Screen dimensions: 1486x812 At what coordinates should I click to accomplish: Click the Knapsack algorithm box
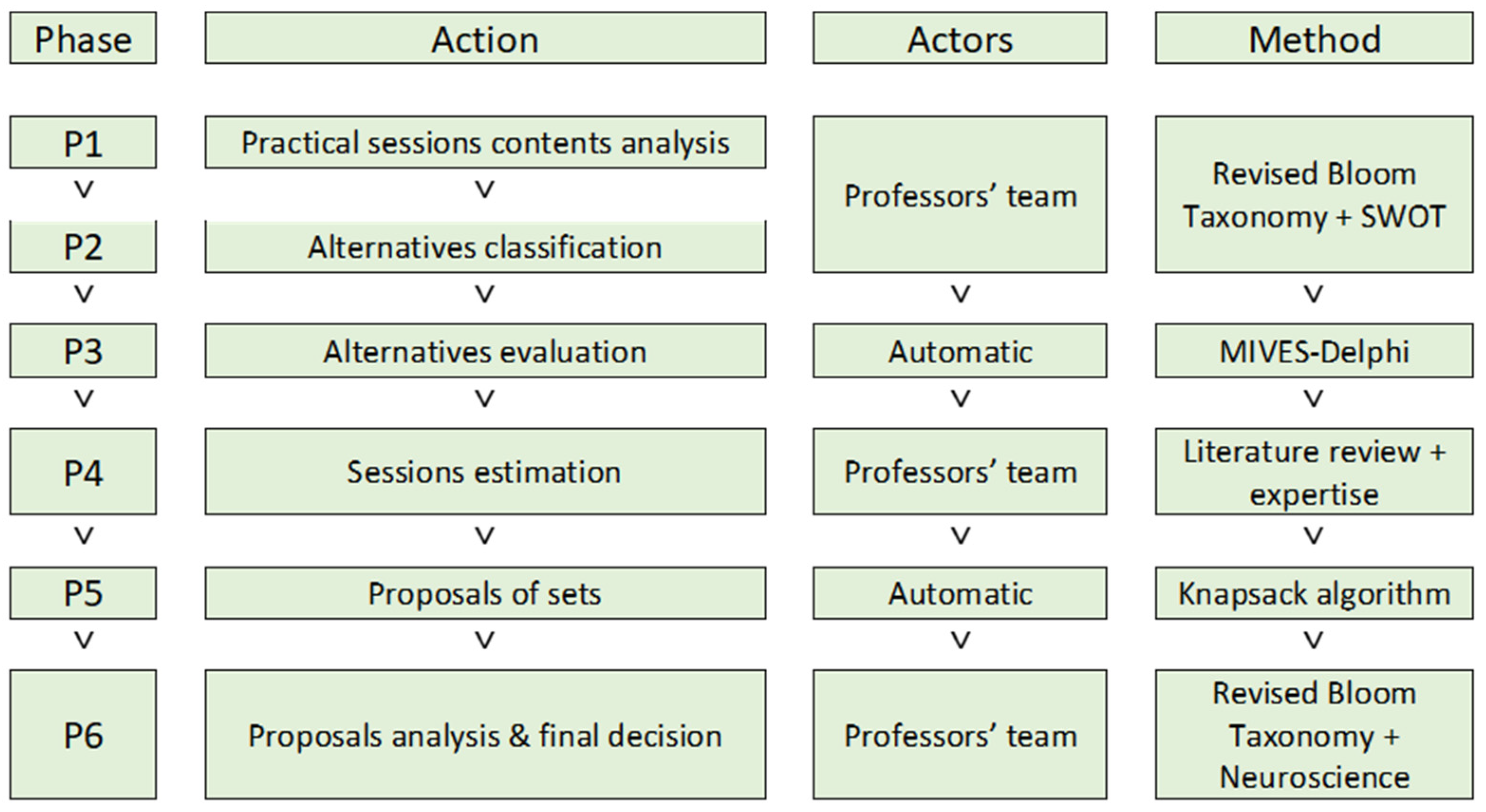pos(1313,593)
